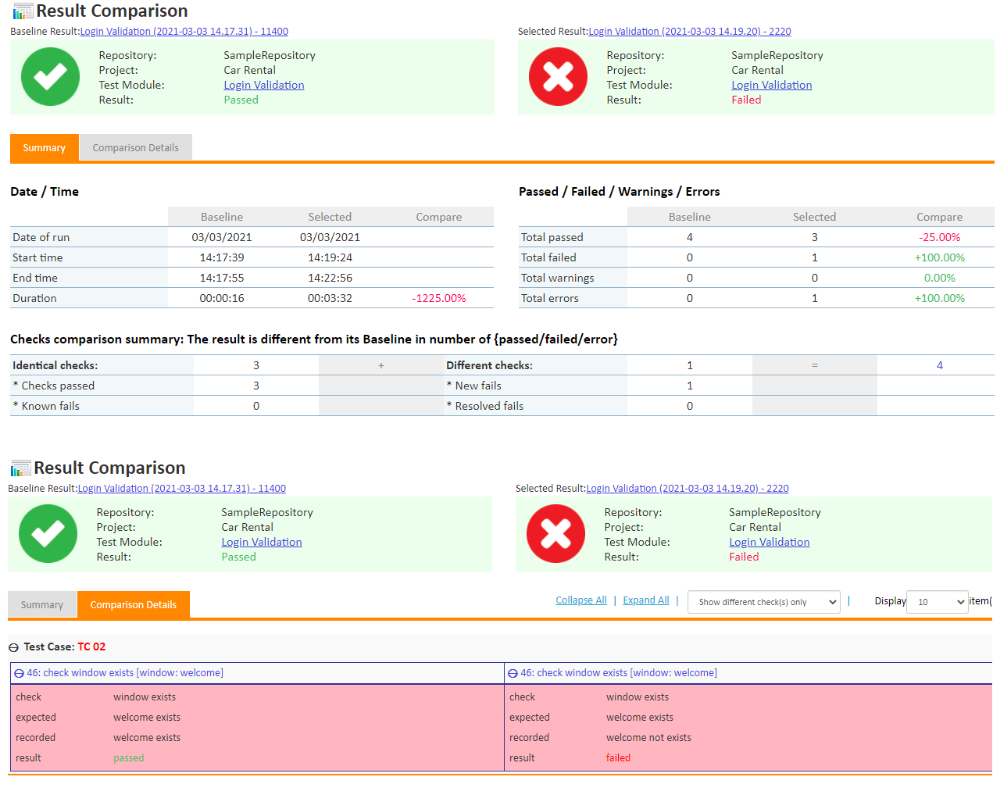Select the upper Summary tab
This screenshot has height=800, width=1000.
coord(44,147)
